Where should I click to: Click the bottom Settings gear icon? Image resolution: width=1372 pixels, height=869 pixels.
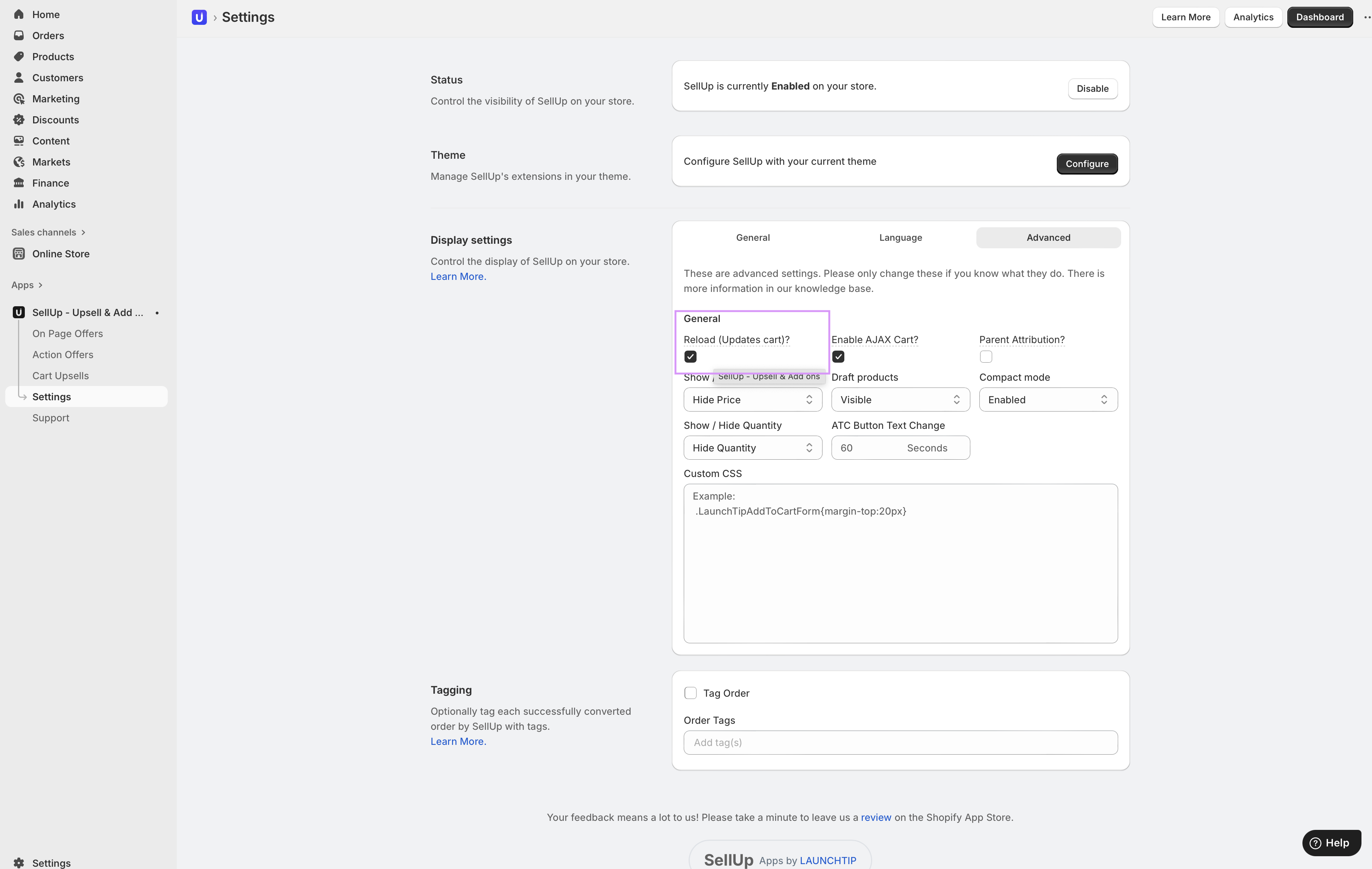pyautogui.click(x=19, y=863)
